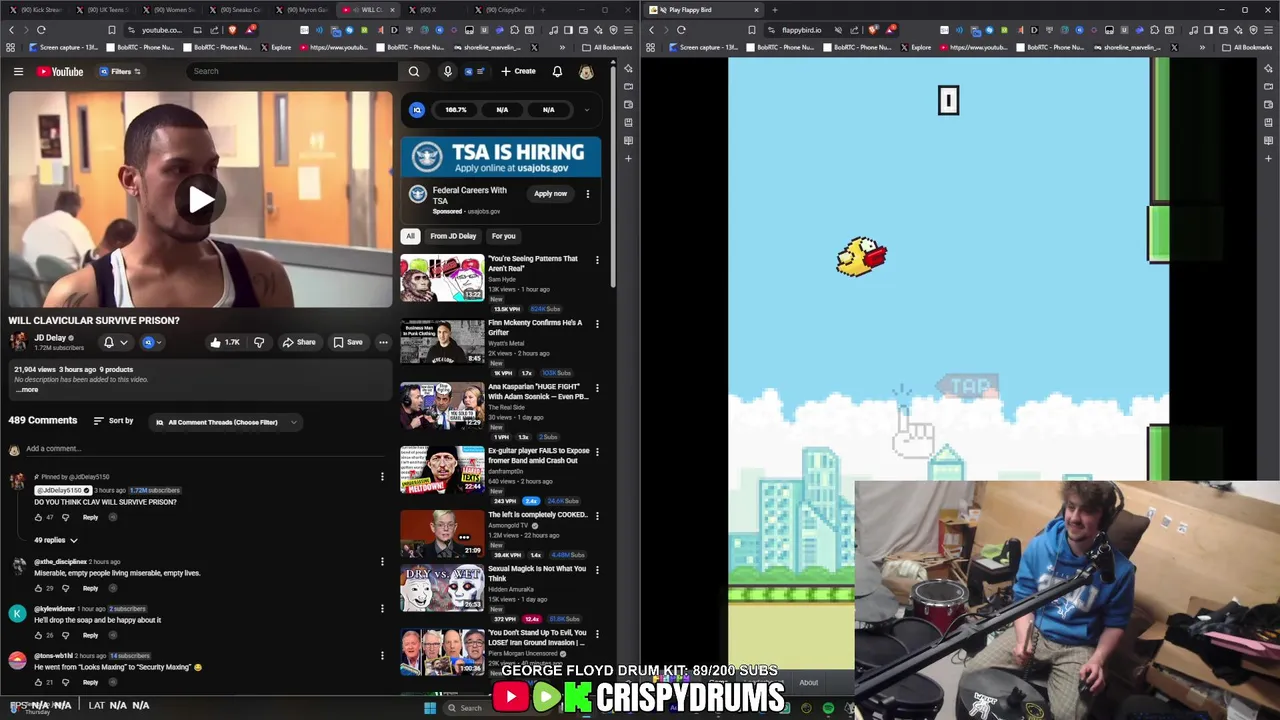Reload the YouTube page in left browser
This screenshot has height=720, width=1280.
click(41, 30)
